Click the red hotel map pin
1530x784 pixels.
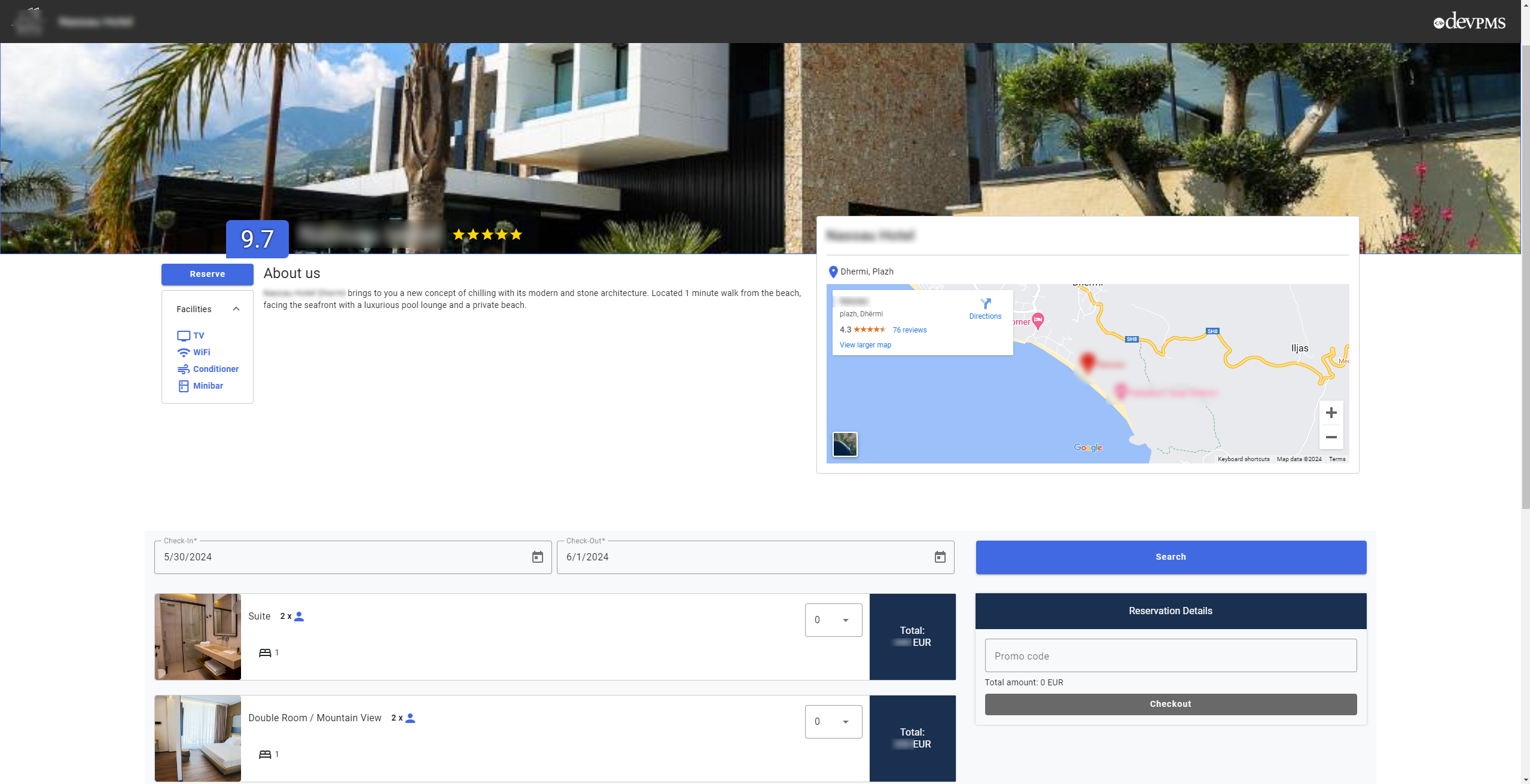point(1088,361)
